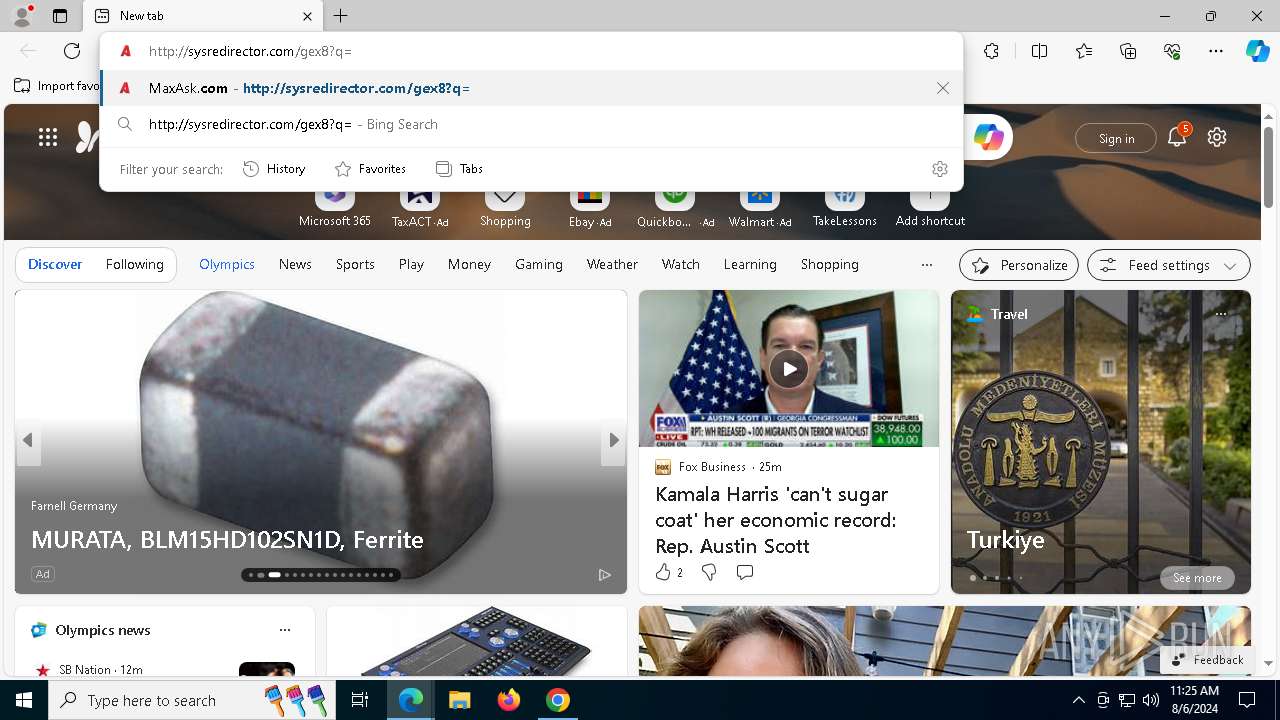Viewport: 1280px width, 720px height.
Task: Open Windows Start menu
Action: click(24, 700)
